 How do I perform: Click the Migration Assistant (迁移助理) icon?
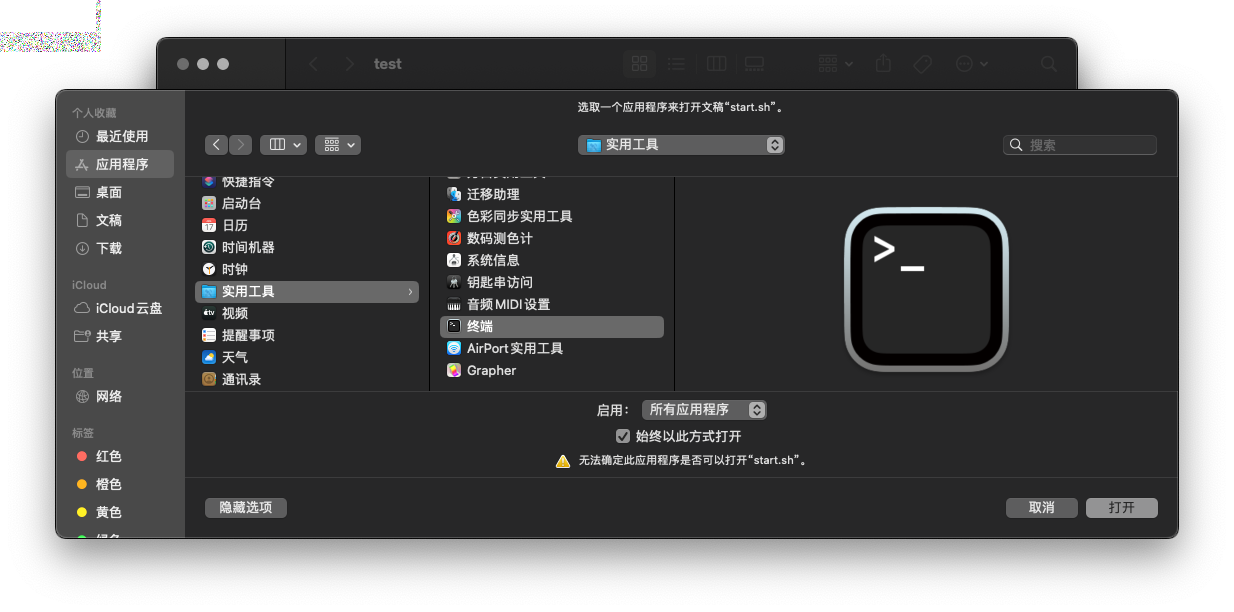(x=454, y=194)
